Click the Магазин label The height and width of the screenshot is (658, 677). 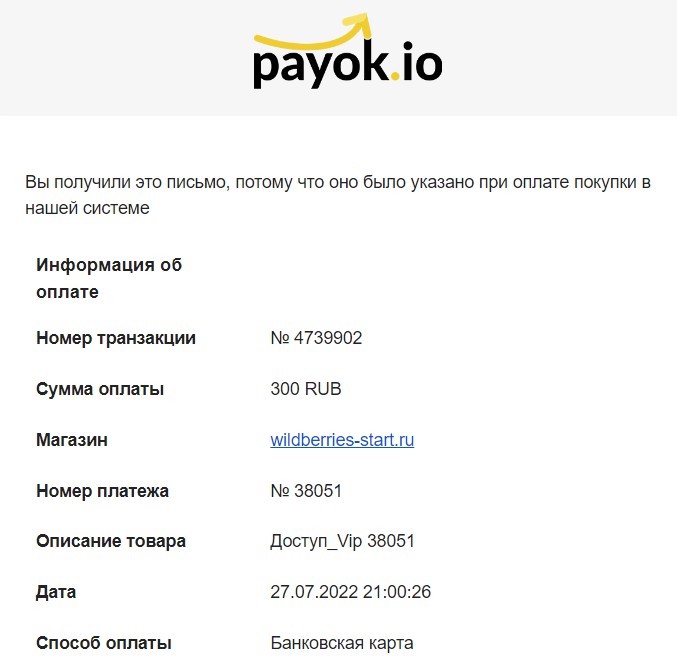[72, 440]
